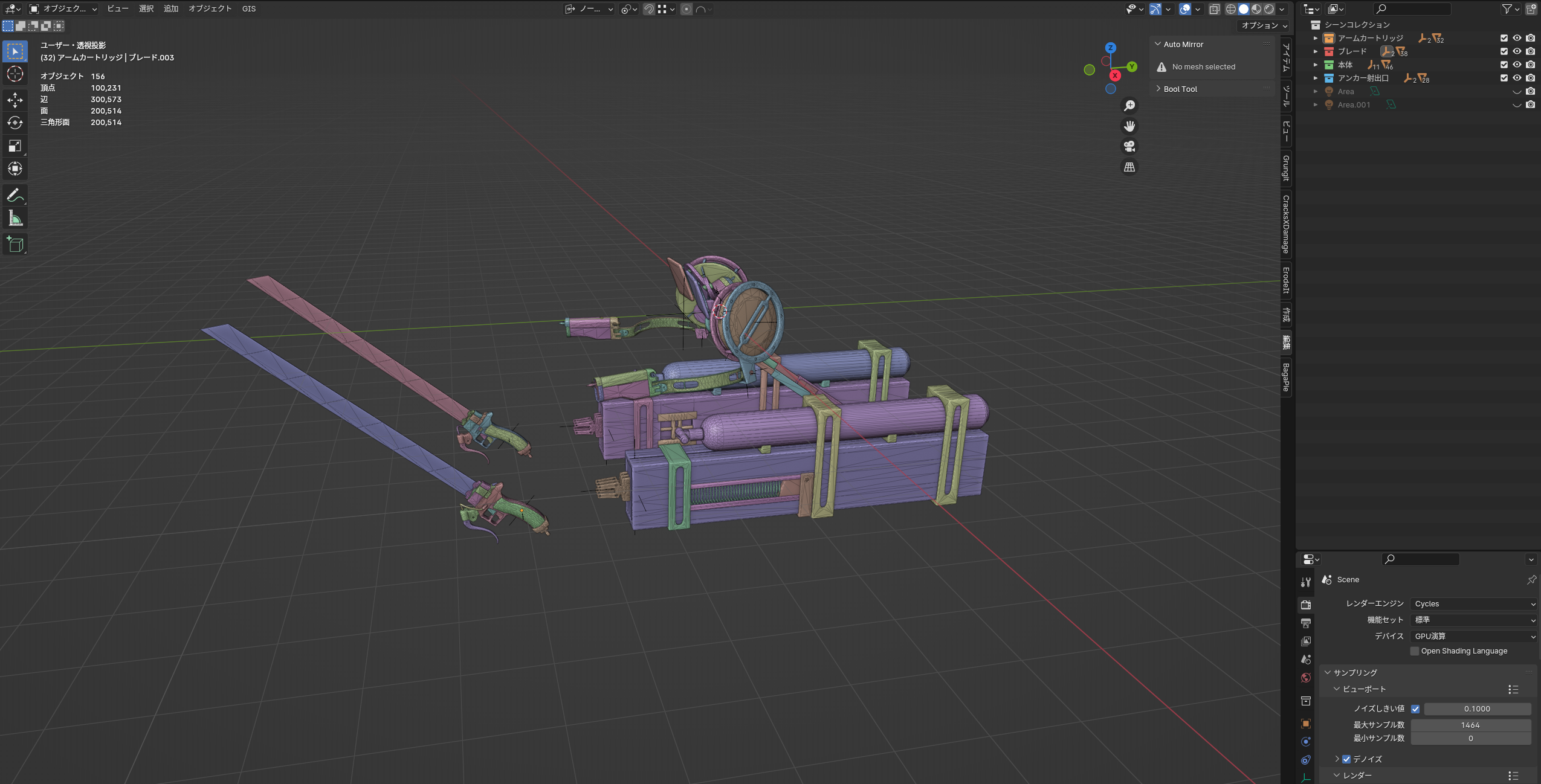The width and height of the screenshot is (1541, 784).
Task: Open the GIS menu in header
Action: coord(249,8)
